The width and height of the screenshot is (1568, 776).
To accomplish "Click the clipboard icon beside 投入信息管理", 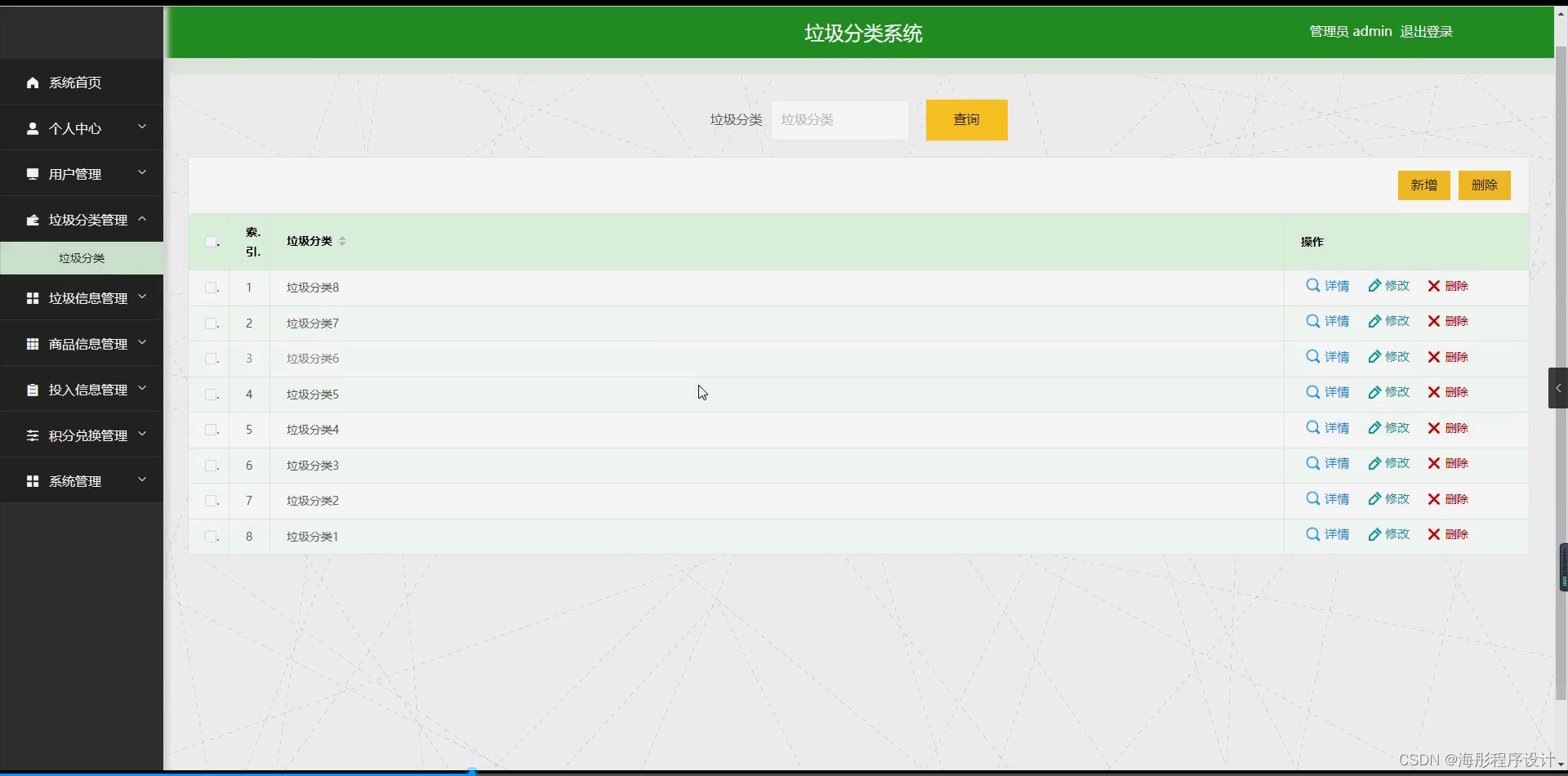I will (x=33, y=390).
